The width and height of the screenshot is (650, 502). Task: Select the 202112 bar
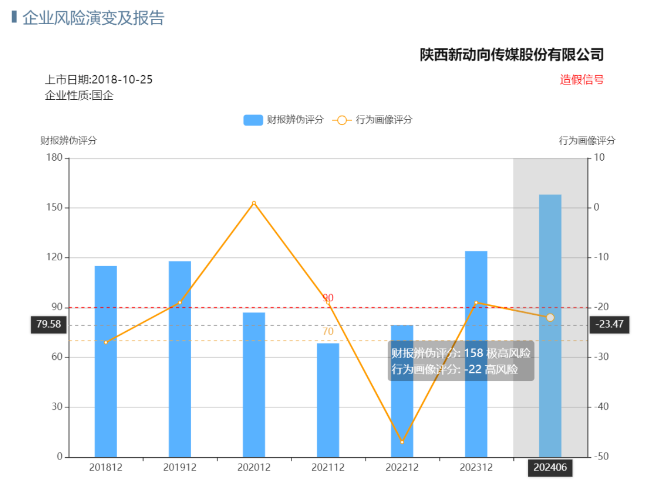tap(328, 400)
